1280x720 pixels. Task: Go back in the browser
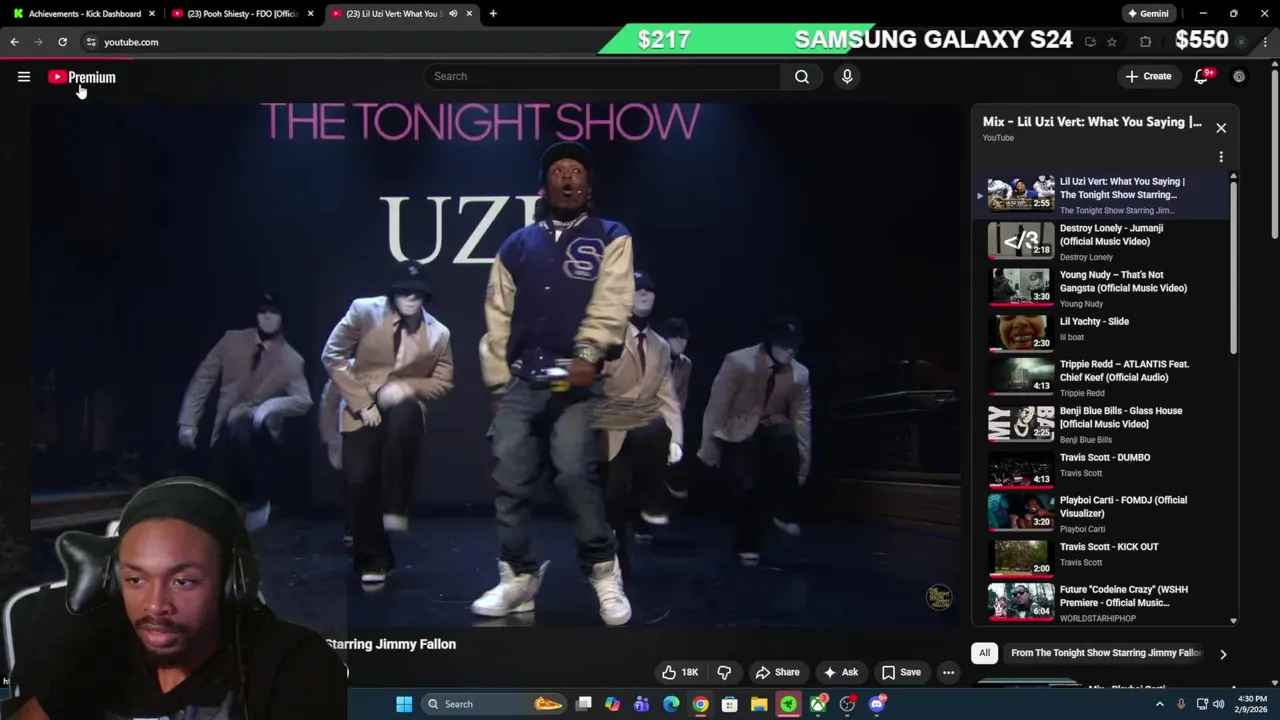tap(14, 42)
